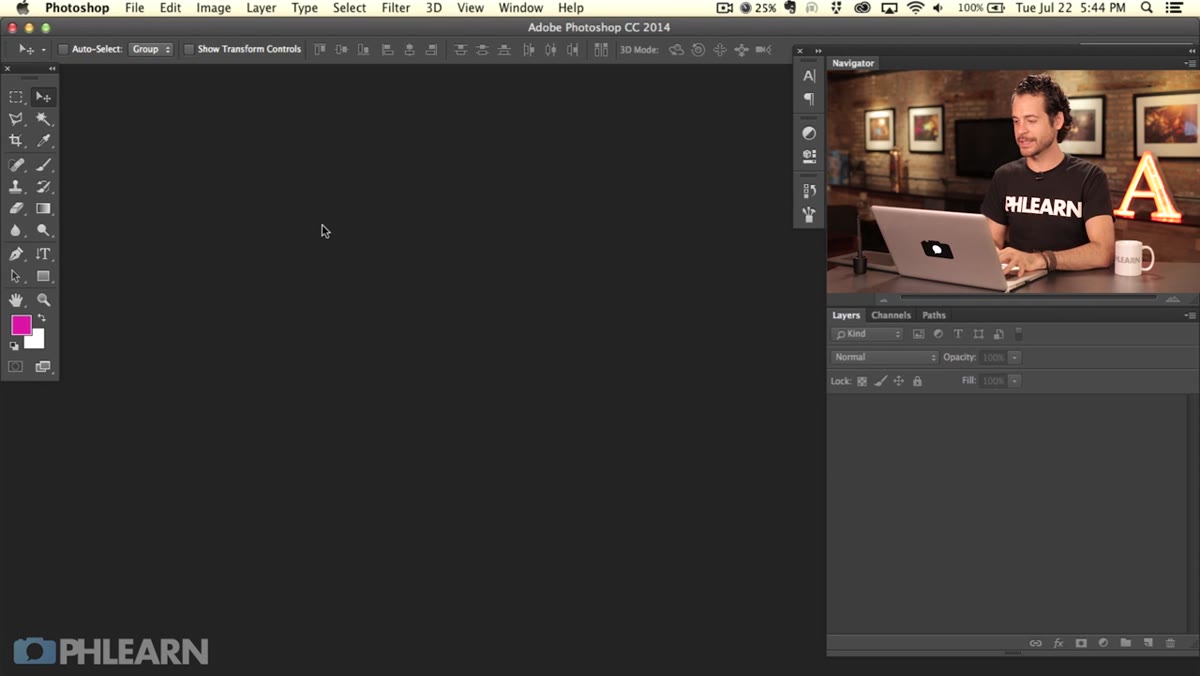The width and height of the screenshot is (1200, 676).
Task: Open the Window menu
Action: (521, 8)
